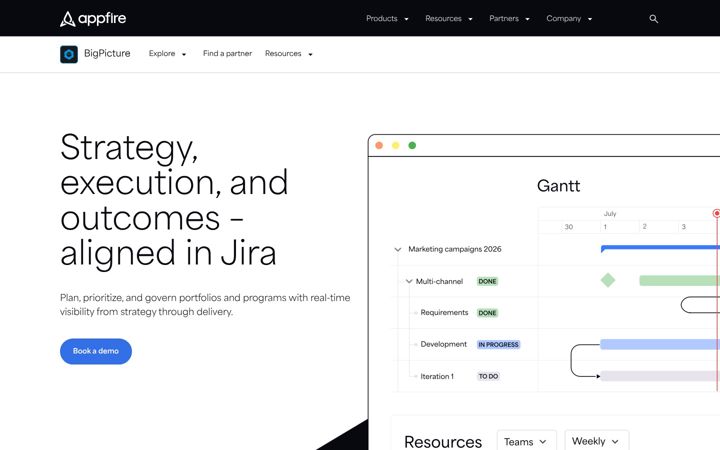Click the green dot in the mockup window
The height and width of the screenshot is (450, 720).
pos(412,146)
